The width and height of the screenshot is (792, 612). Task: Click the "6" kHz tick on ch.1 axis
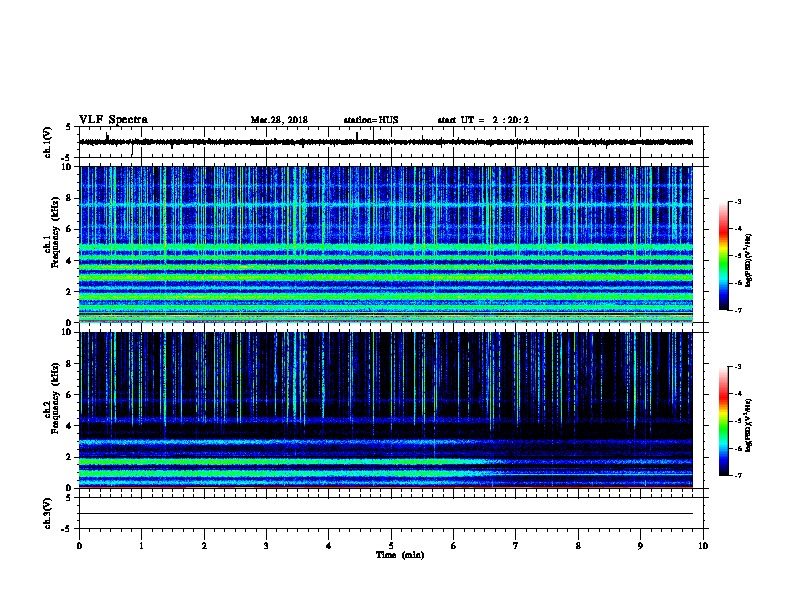click(70, 229)
